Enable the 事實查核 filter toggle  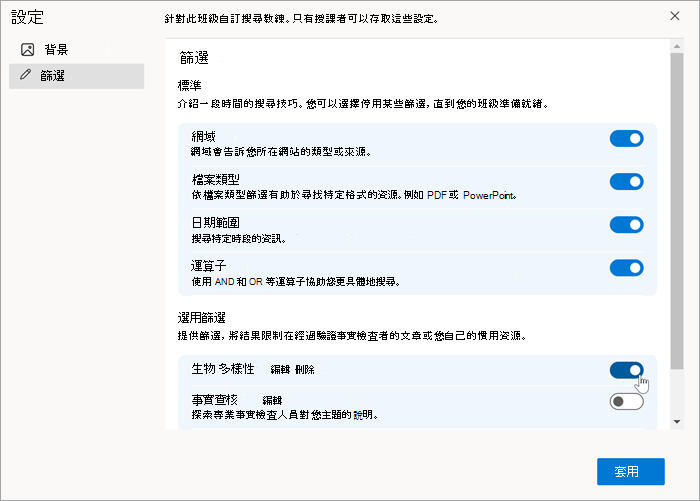(626, 401)
